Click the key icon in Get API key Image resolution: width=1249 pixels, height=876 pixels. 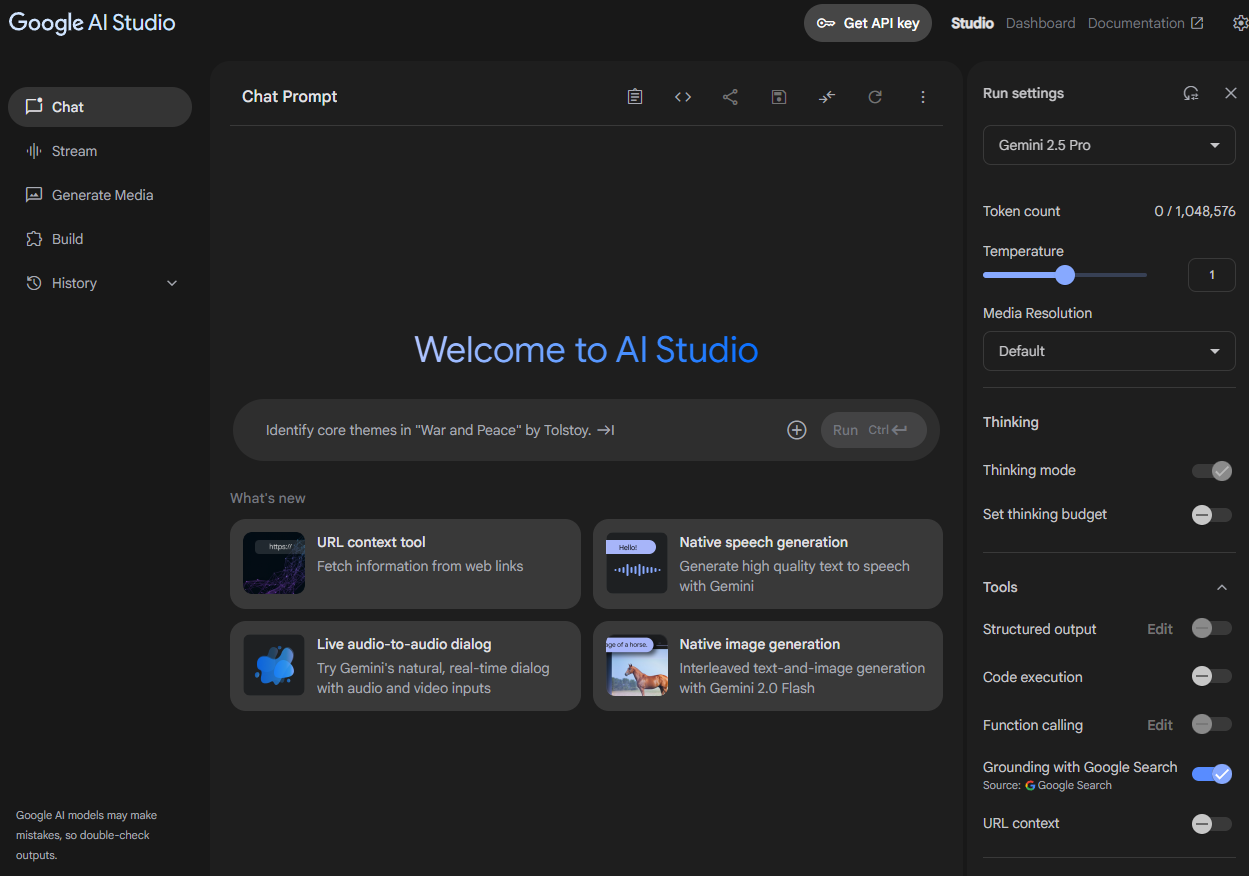pyautogui.click(x=826, y=23)
